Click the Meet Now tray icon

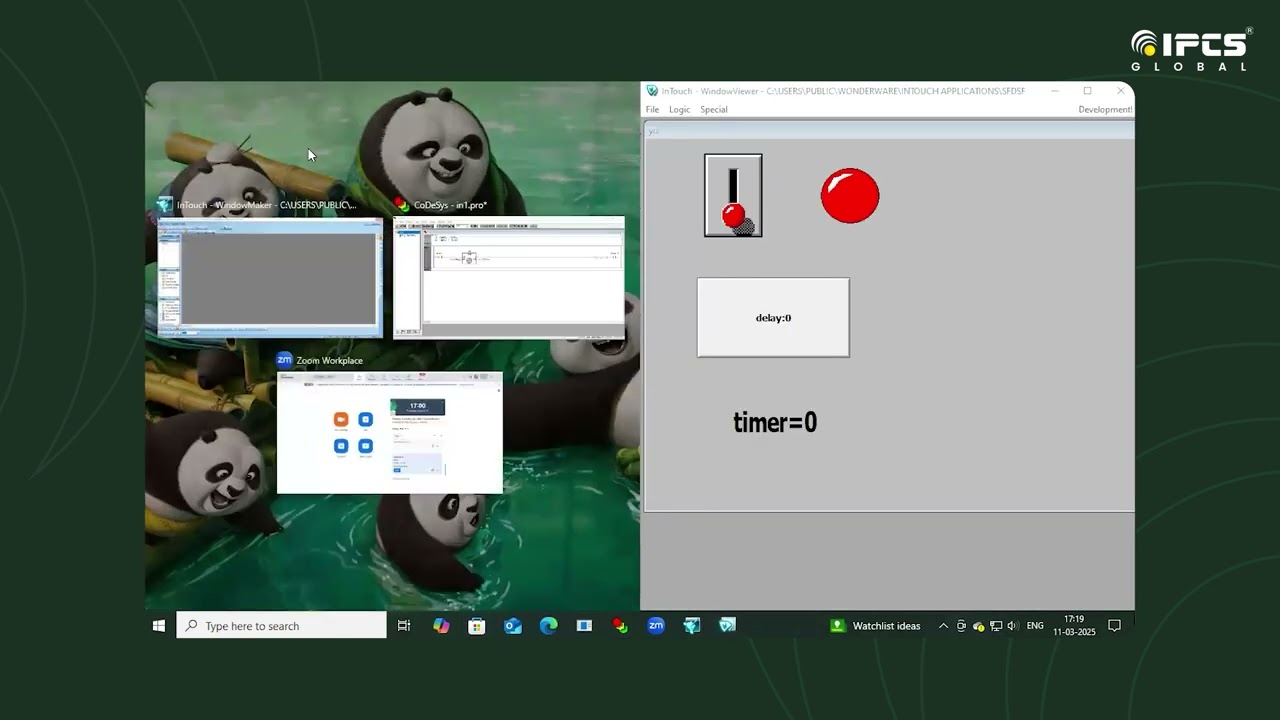click(961, 626)
